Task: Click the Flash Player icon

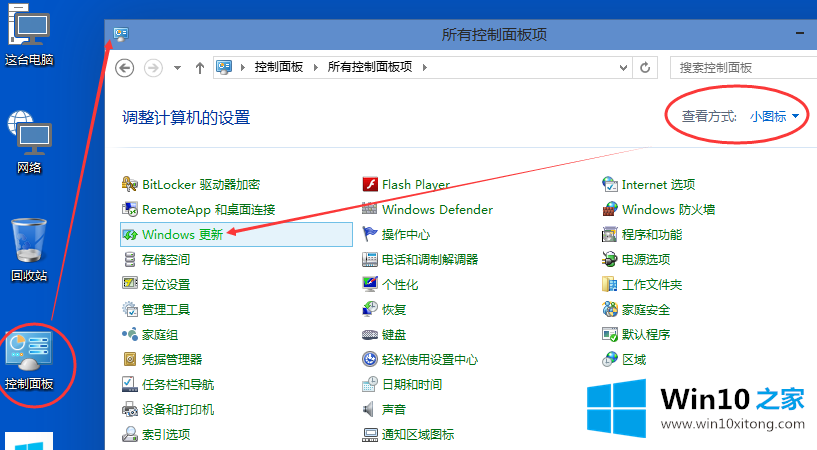Action: tap(370, 184)
